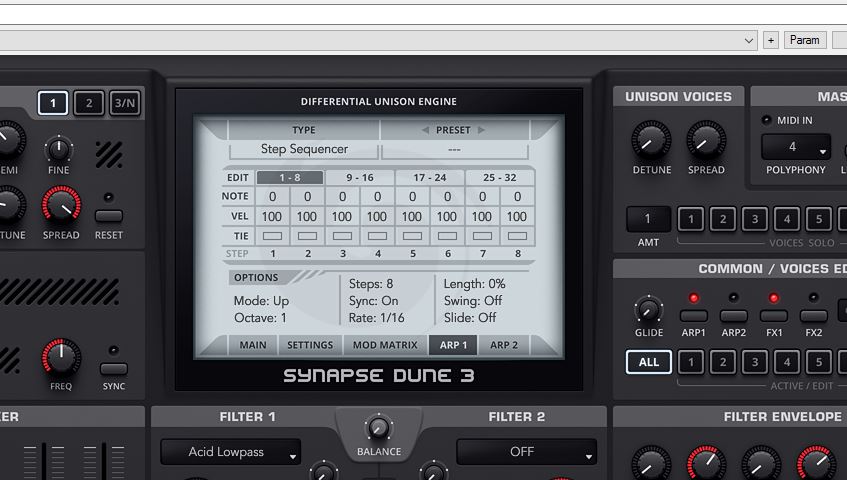
Task: Click the Steps: 8 option
Action: [x=371, y=284]
